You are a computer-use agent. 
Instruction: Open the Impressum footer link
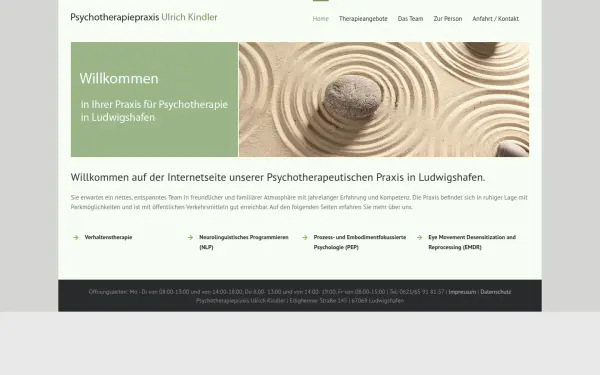pos(462,292)
